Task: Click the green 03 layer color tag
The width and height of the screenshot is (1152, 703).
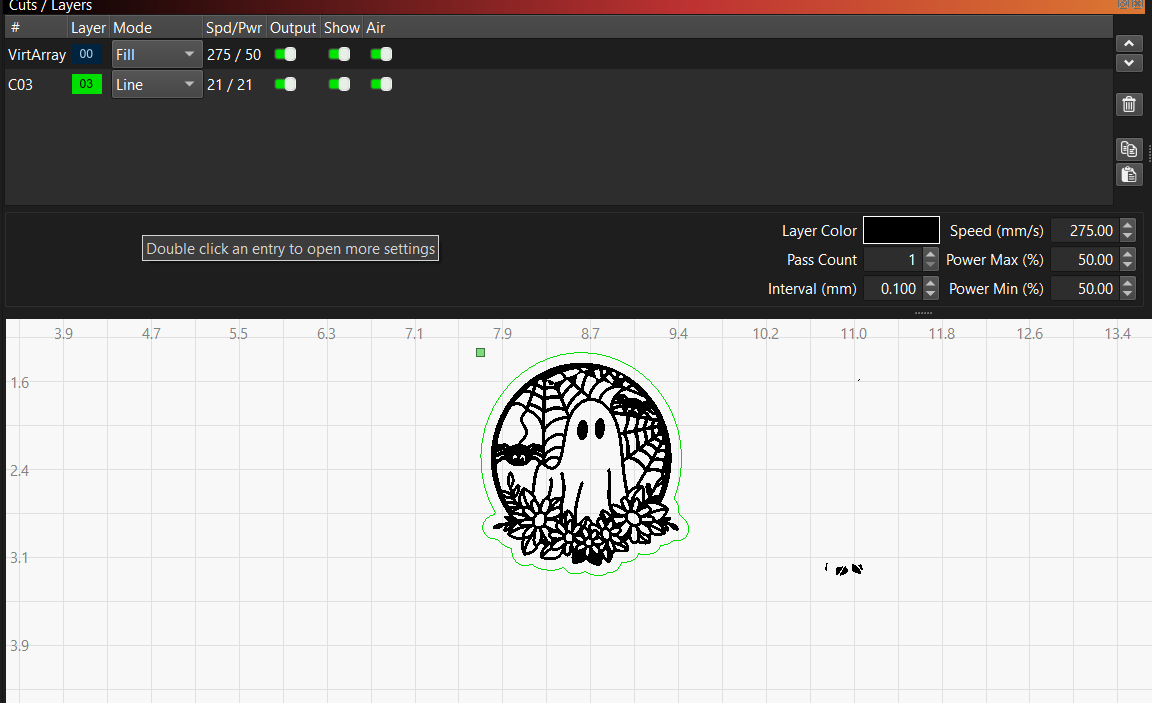Action: pyautogui.click(x=87, y=85)
